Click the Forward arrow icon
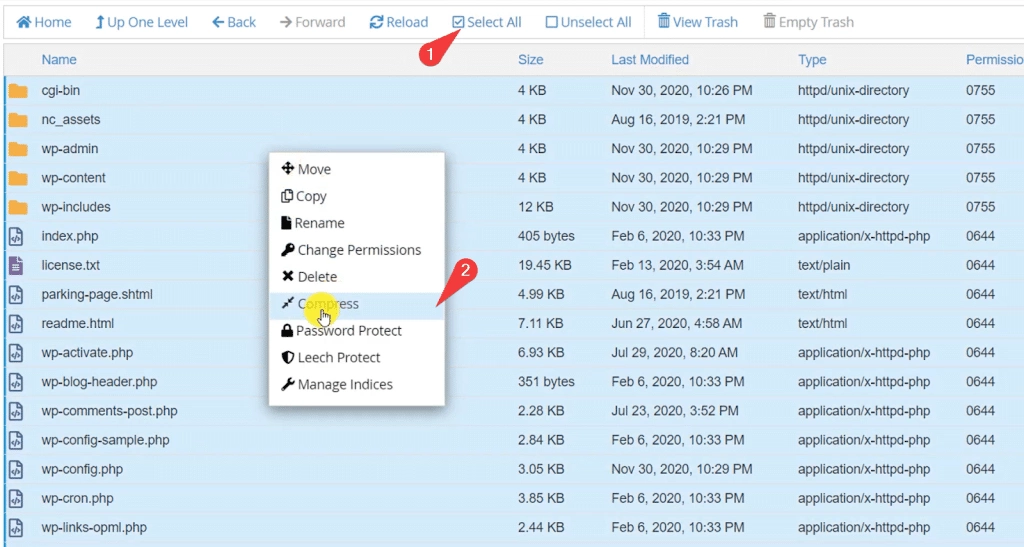 tap(285, 22)
